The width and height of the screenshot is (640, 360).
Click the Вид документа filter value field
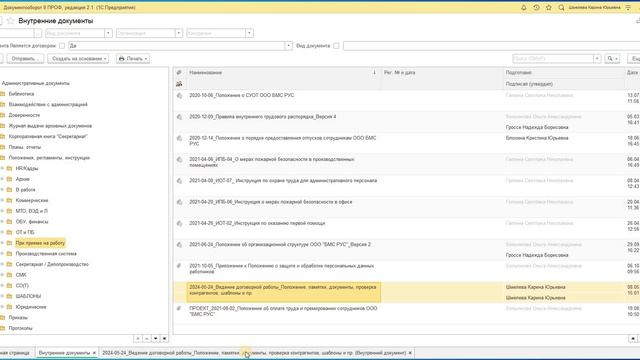[491, 46]
